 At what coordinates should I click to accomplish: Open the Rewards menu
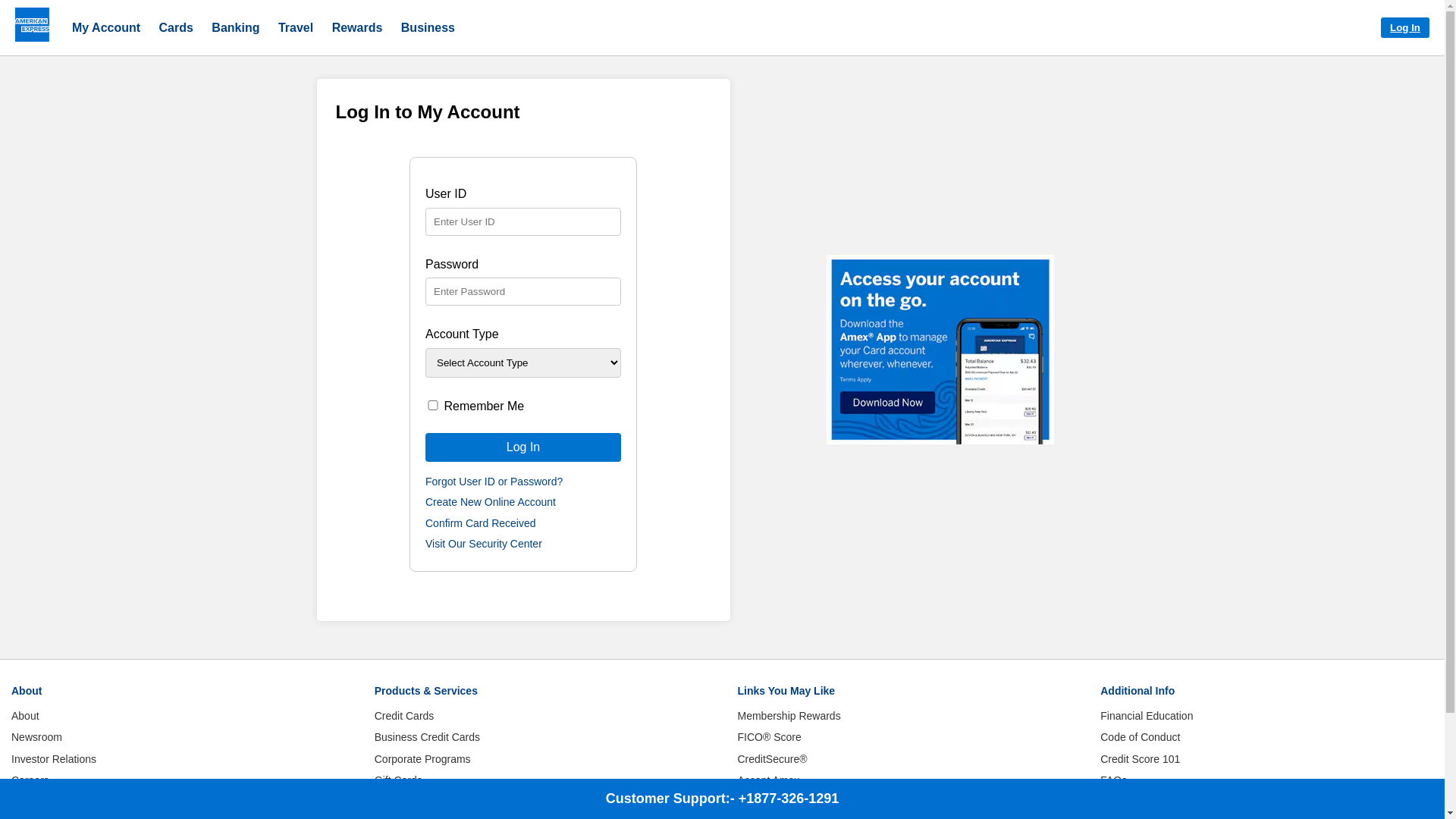click(x=357, y=28)
